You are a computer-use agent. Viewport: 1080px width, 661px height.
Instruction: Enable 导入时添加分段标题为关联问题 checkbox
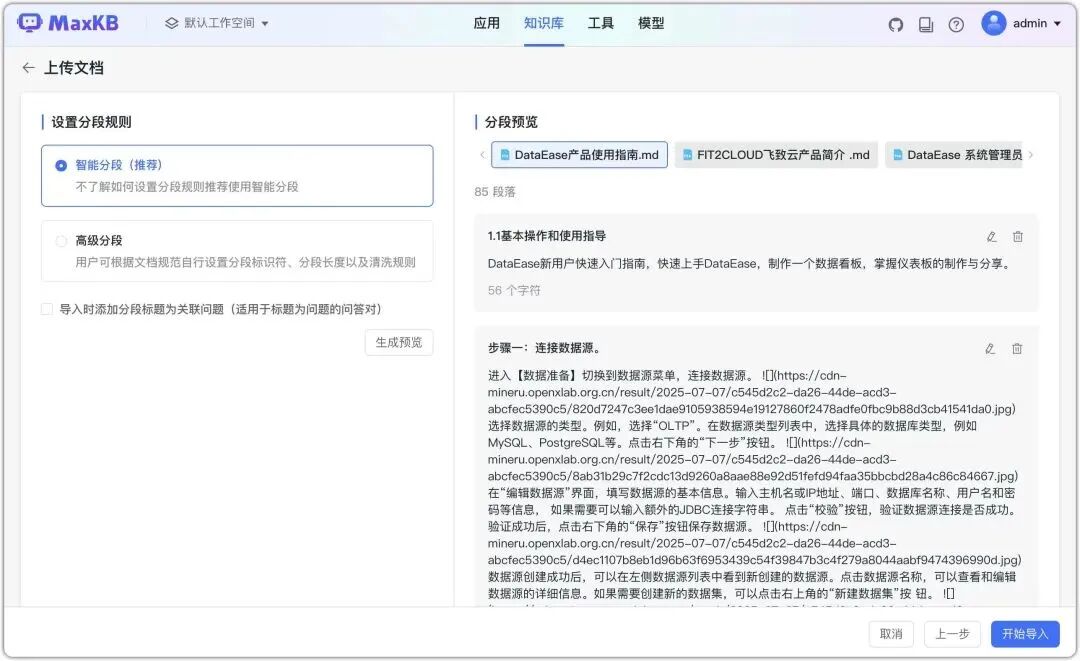click(47, 309)
